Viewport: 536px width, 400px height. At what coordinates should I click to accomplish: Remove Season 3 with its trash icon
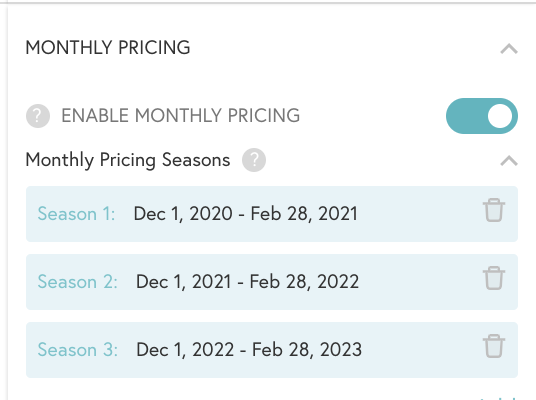click(494, 346)
